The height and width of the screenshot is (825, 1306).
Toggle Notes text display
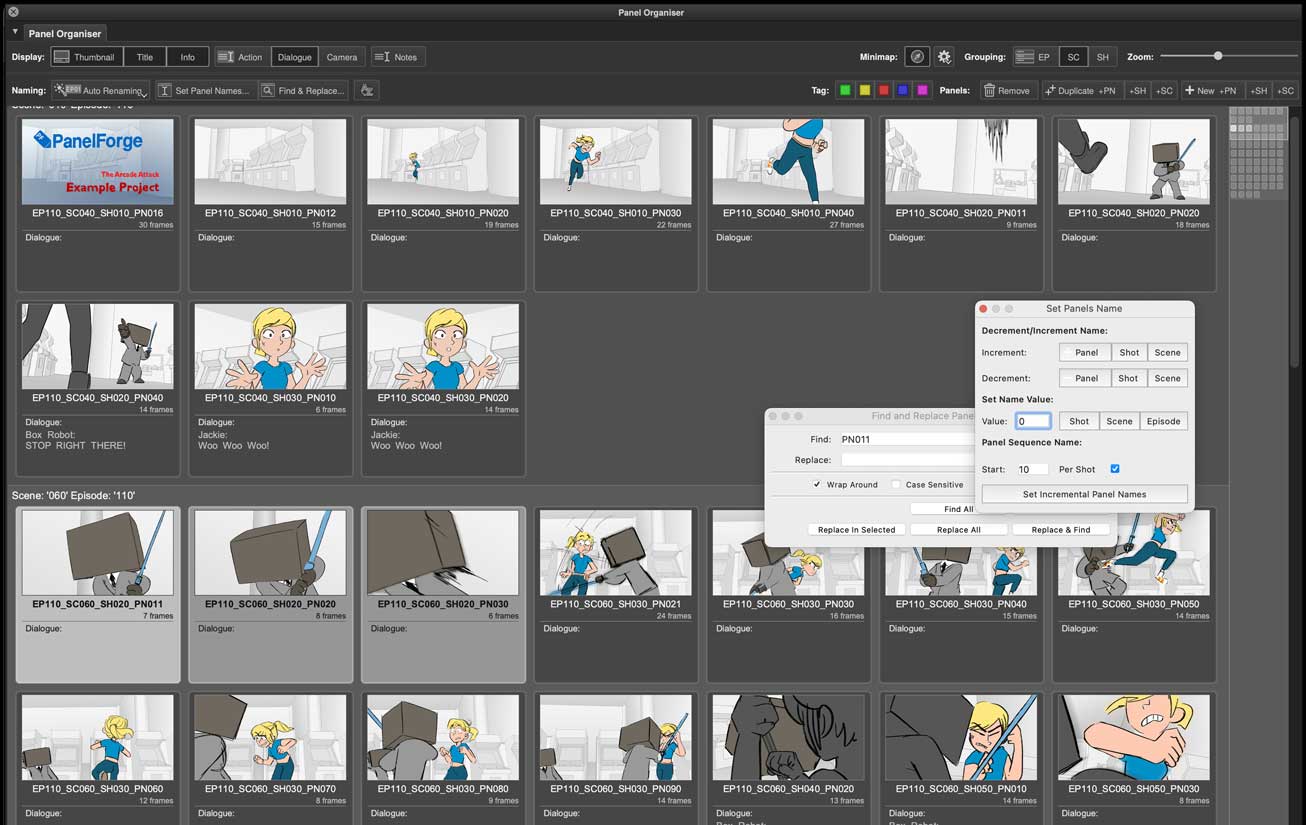pos(397,57)
